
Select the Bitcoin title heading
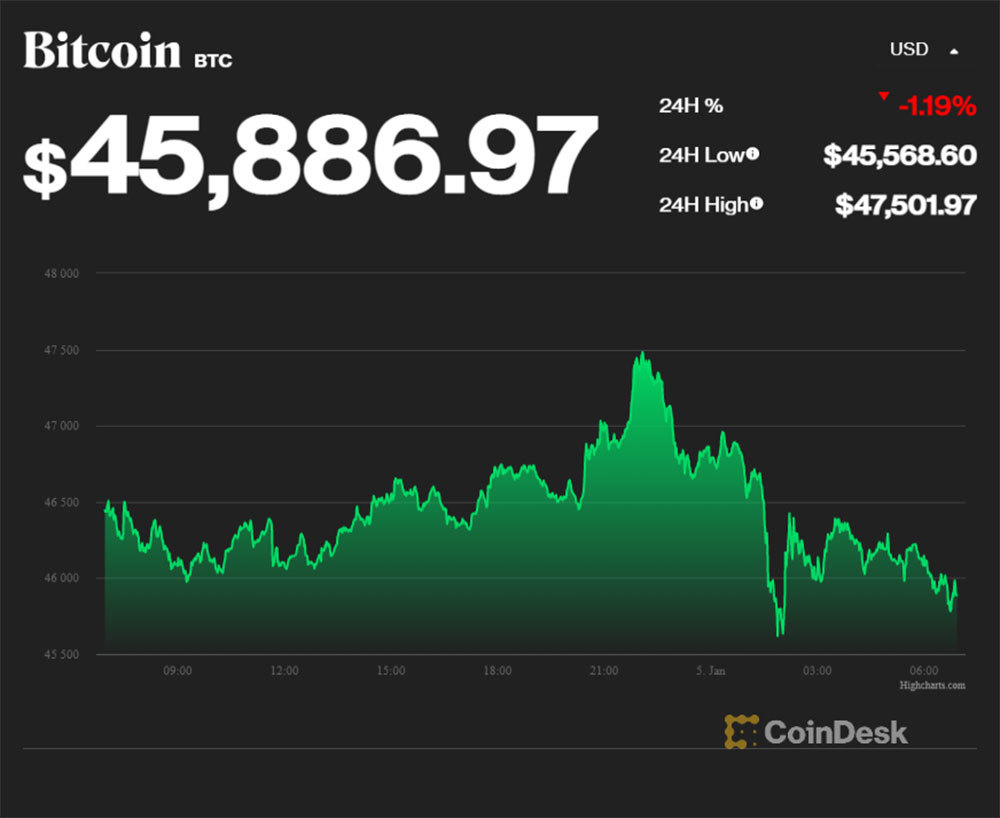point(102,51)
